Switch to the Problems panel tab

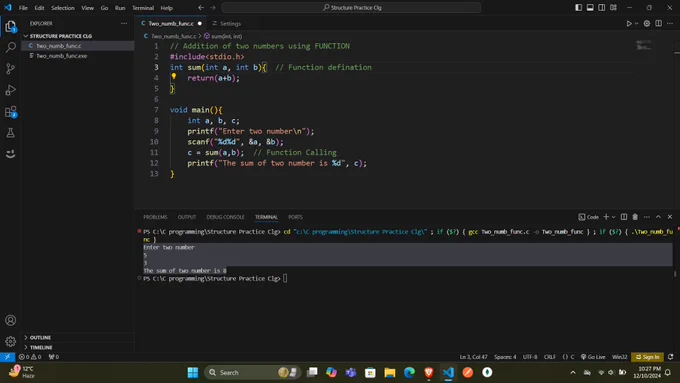click(155, 217)
